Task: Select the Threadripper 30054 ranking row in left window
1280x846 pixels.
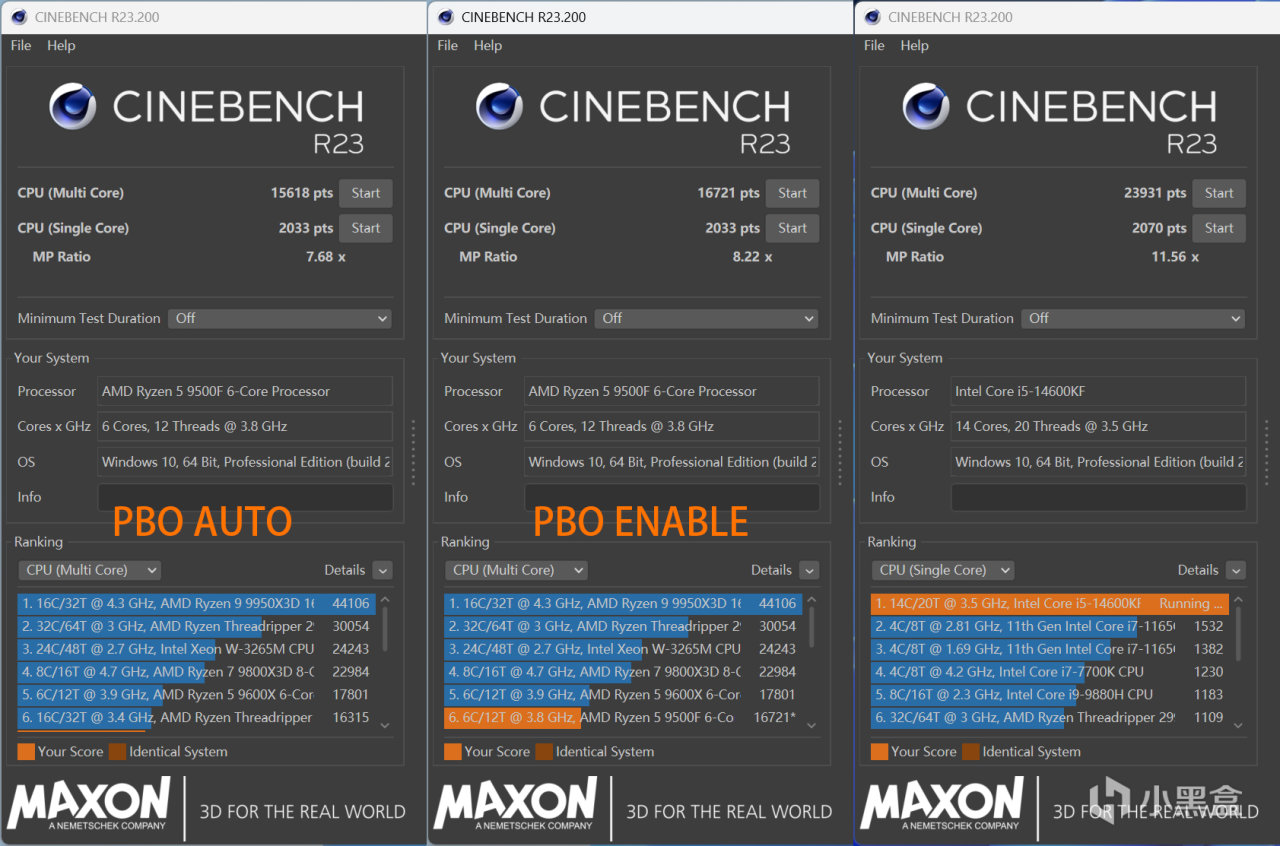Action: click(x=196, y=626)
